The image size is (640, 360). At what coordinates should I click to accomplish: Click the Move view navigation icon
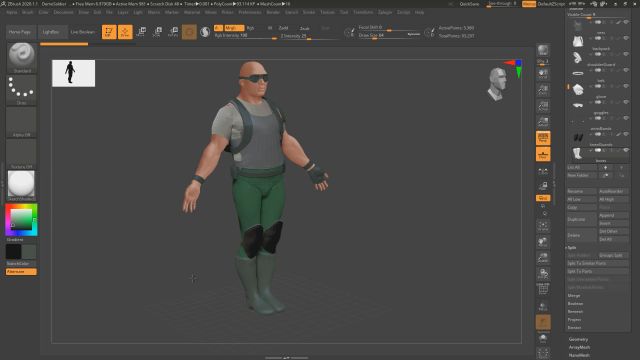tap(543, 242)
